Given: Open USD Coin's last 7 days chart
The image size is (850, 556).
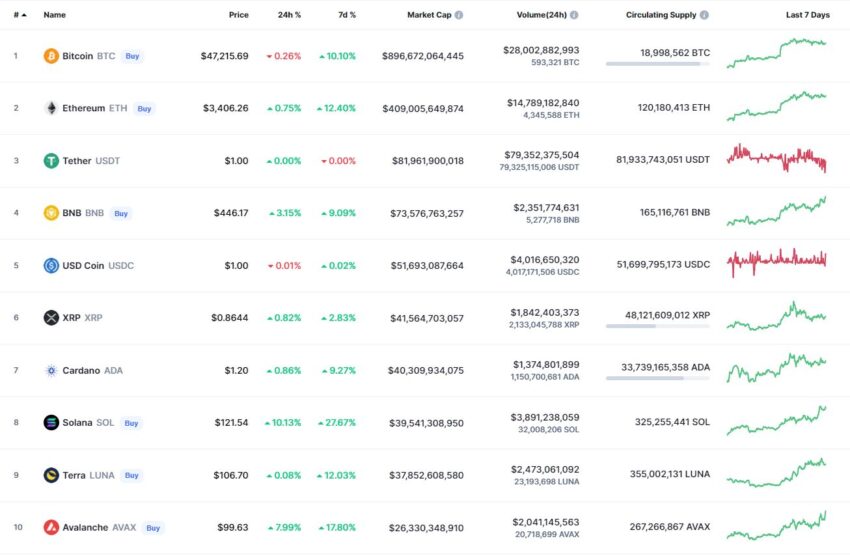Looking at the screenshot, I should [776, 263].
